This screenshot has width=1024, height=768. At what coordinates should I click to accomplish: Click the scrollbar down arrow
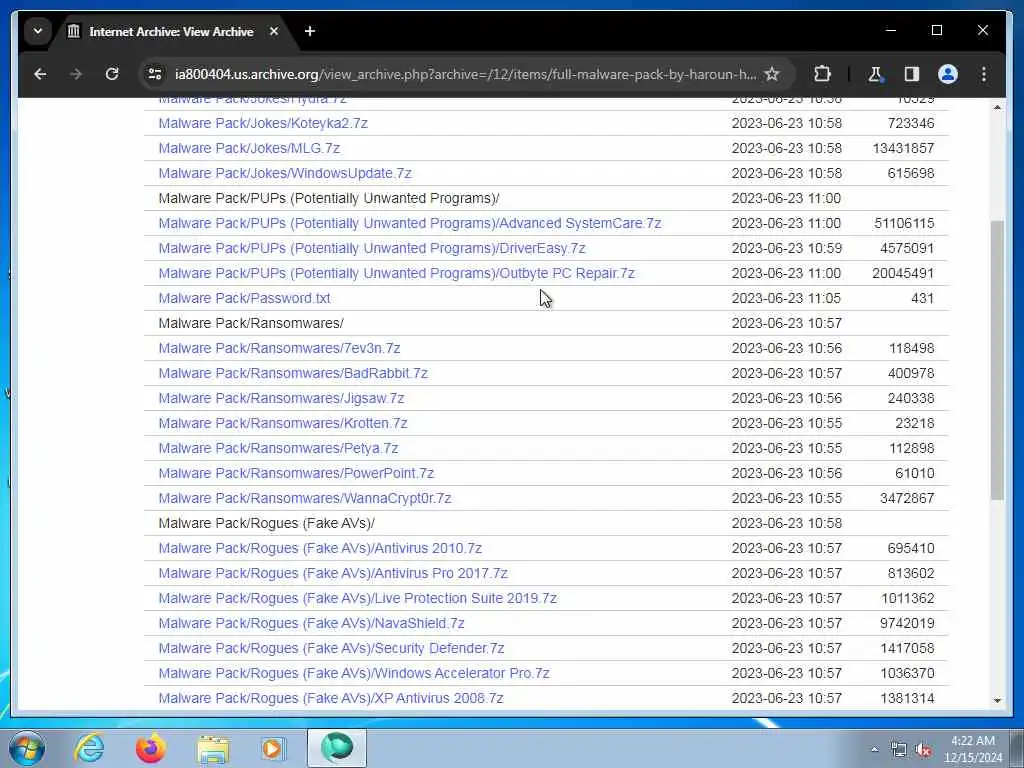click(x=997, y=700)
